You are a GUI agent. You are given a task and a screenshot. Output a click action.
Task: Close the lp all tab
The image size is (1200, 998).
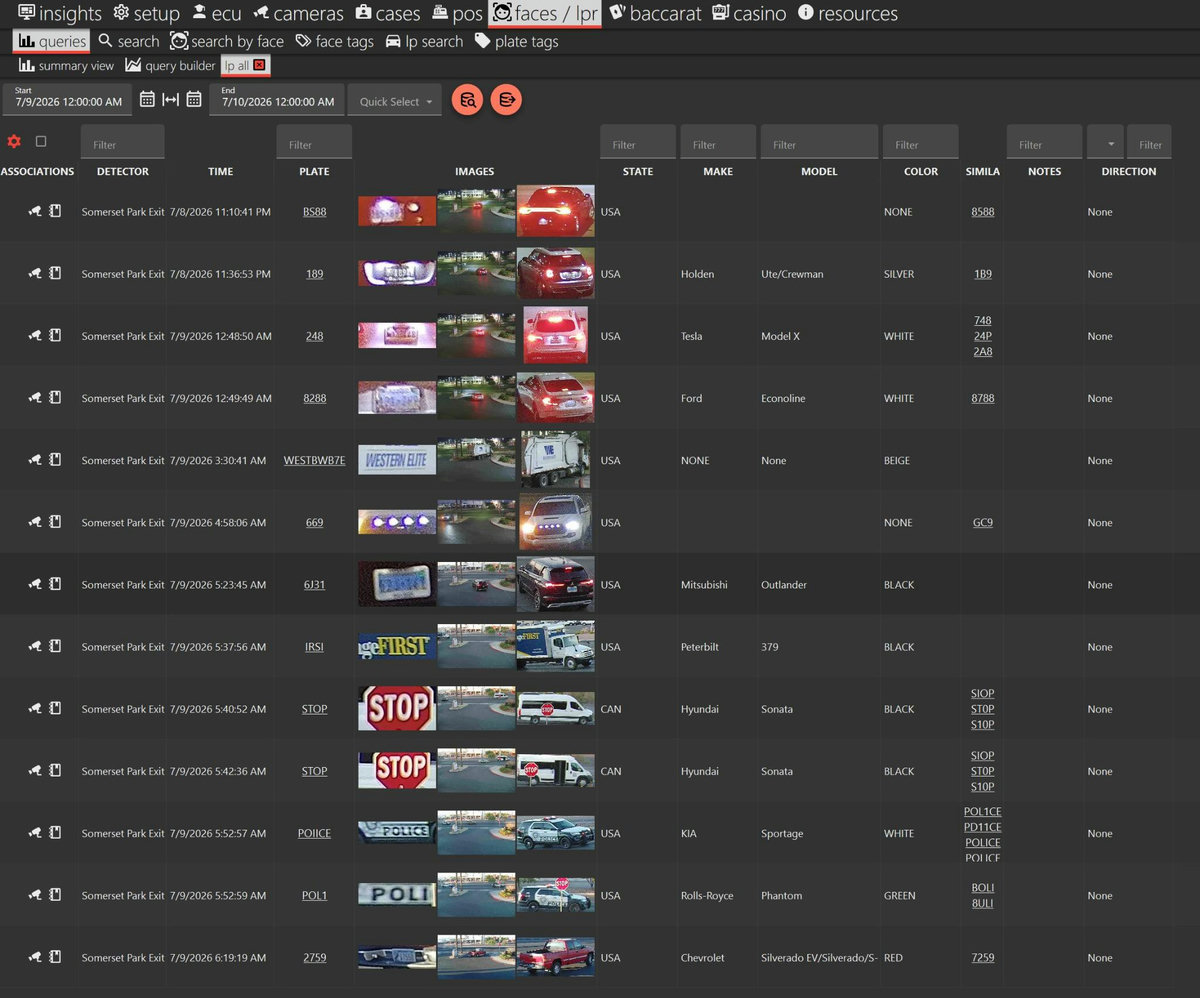(x=259, y=66)
